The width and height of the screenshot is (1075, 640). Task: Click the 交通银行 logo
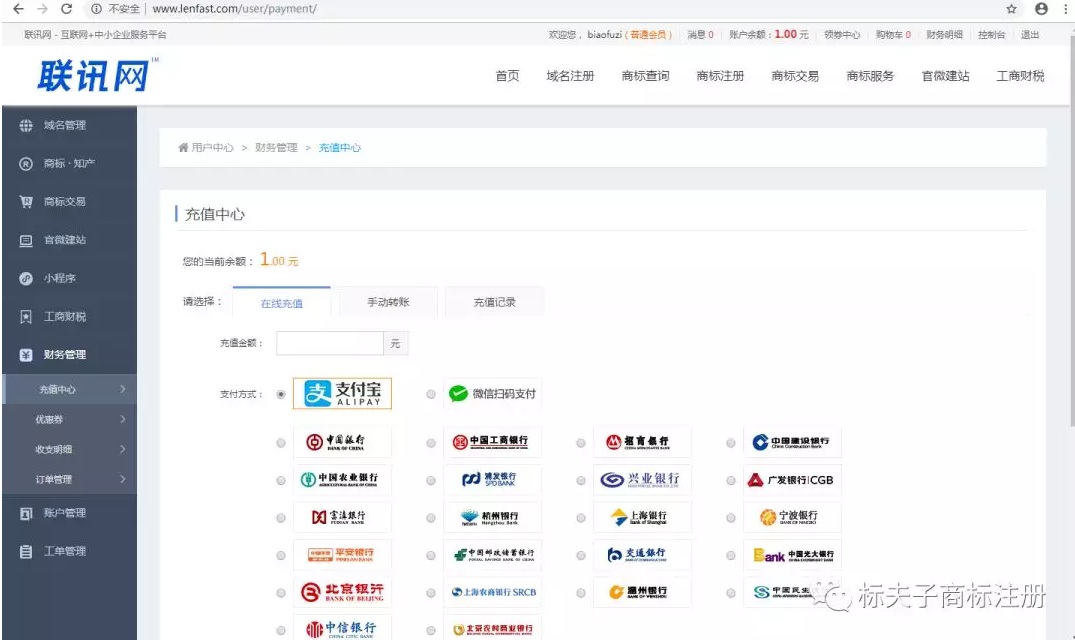pos(642,554)
